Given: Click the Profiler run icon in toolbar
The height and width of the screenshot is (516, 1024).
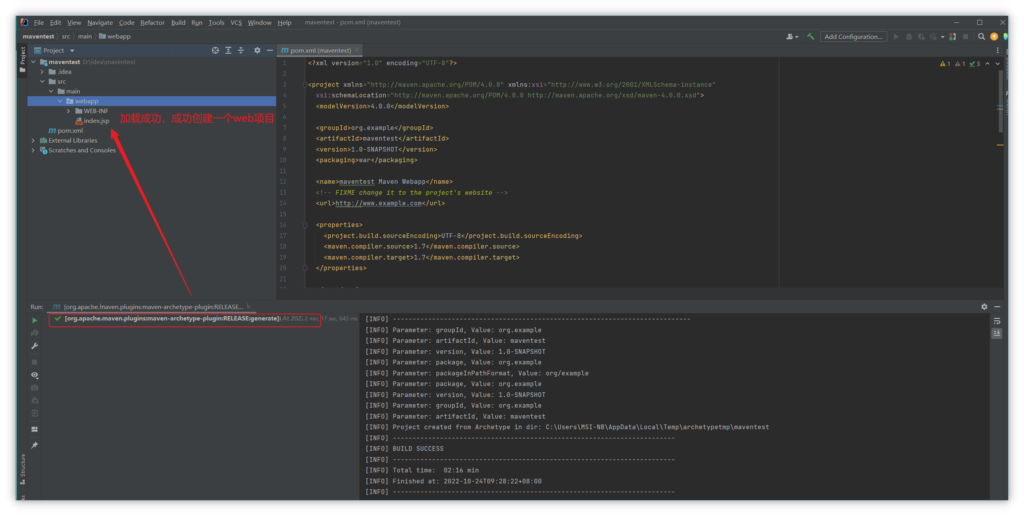Looking at the screenshot, I should tap(933, 37).
